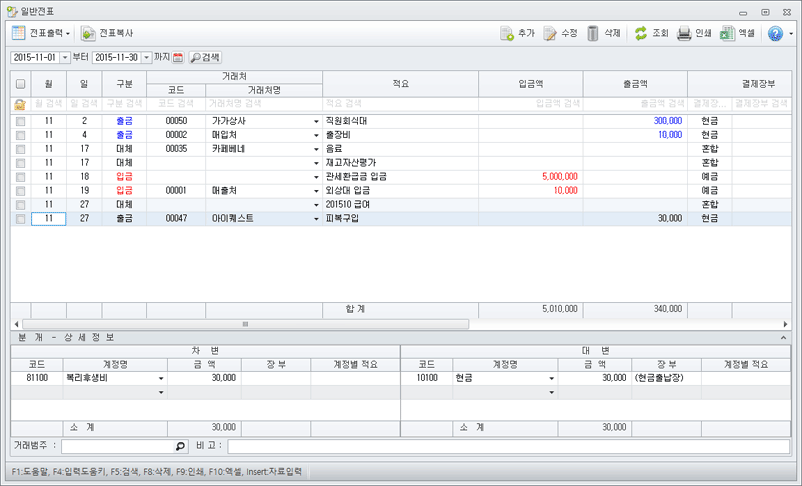The image size is (802, 486).
Task: Export to Excel with 엑셀 icon
Action: click(x=727, y=33)
